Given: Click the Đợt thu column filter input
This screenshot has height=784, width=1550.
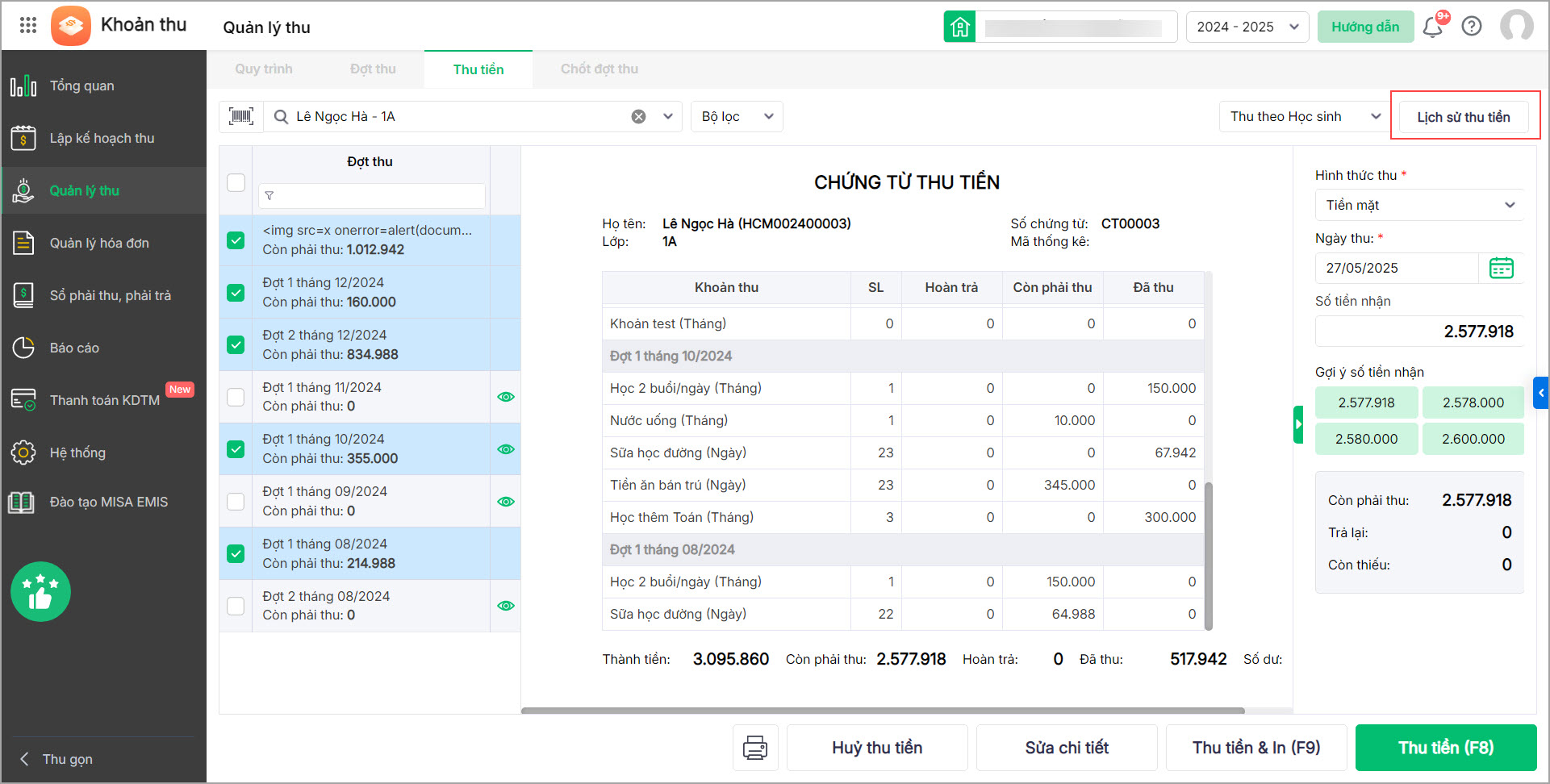Looking at the screenshot, I should pyautogui.click(x=372, y=195).
